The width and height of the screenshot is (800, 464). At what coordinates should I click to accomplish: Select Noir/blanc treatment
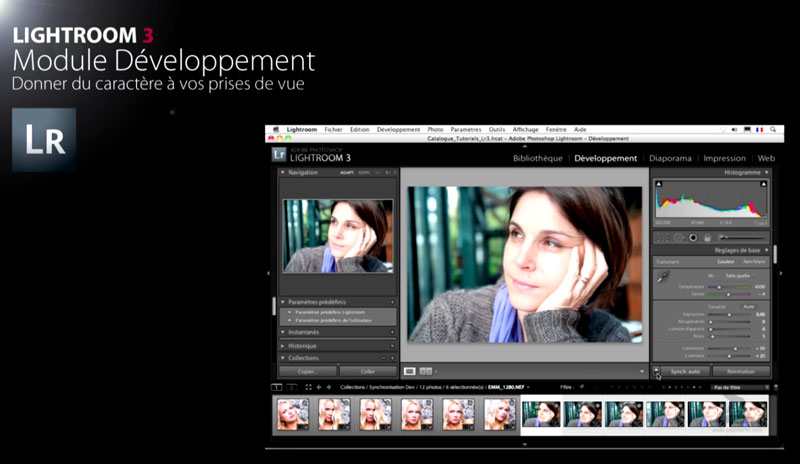[x=754, y=262]
